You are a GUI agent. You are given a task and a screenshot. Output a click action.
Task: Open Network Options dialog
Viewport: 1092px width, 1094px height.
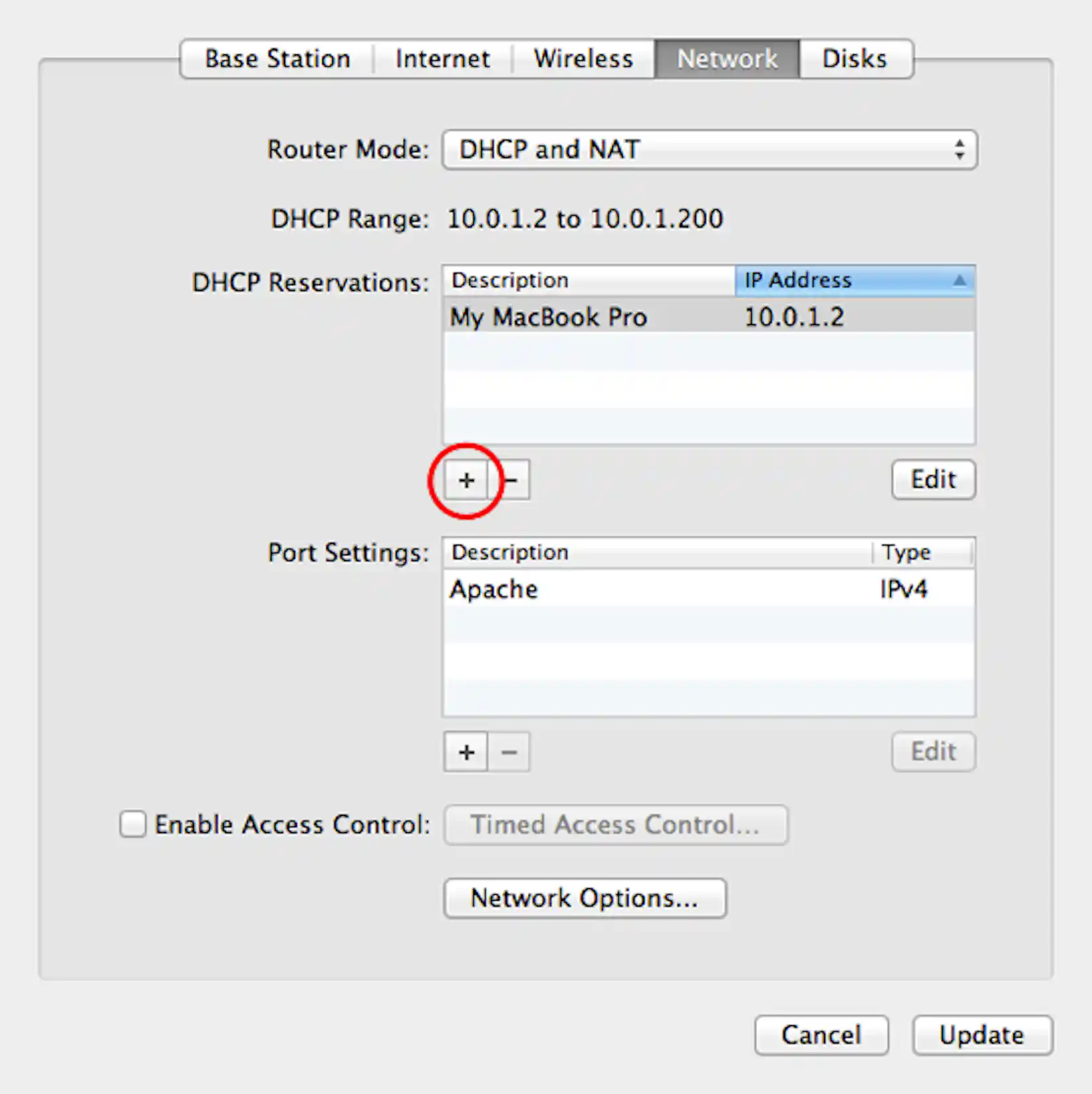584,898
